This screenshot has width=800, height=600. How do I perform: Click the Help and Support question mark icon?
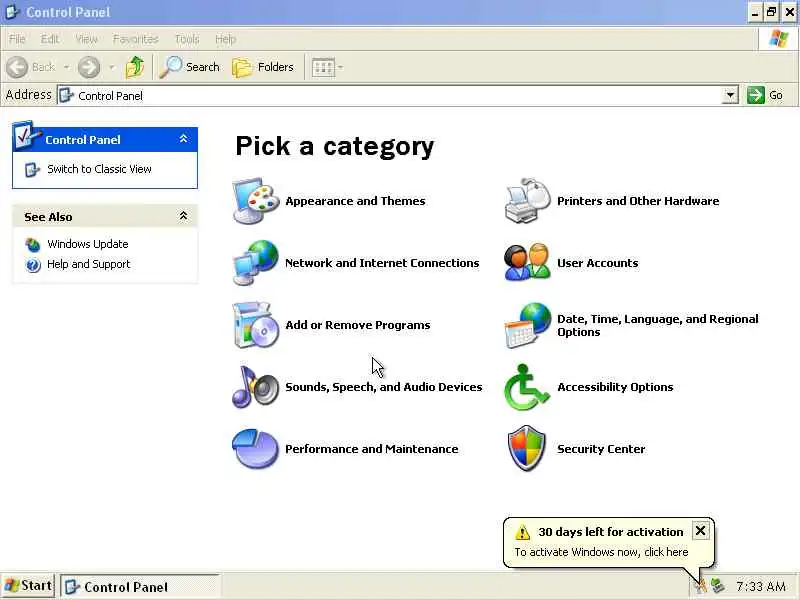pyautogui.click(x=33, y=265)
